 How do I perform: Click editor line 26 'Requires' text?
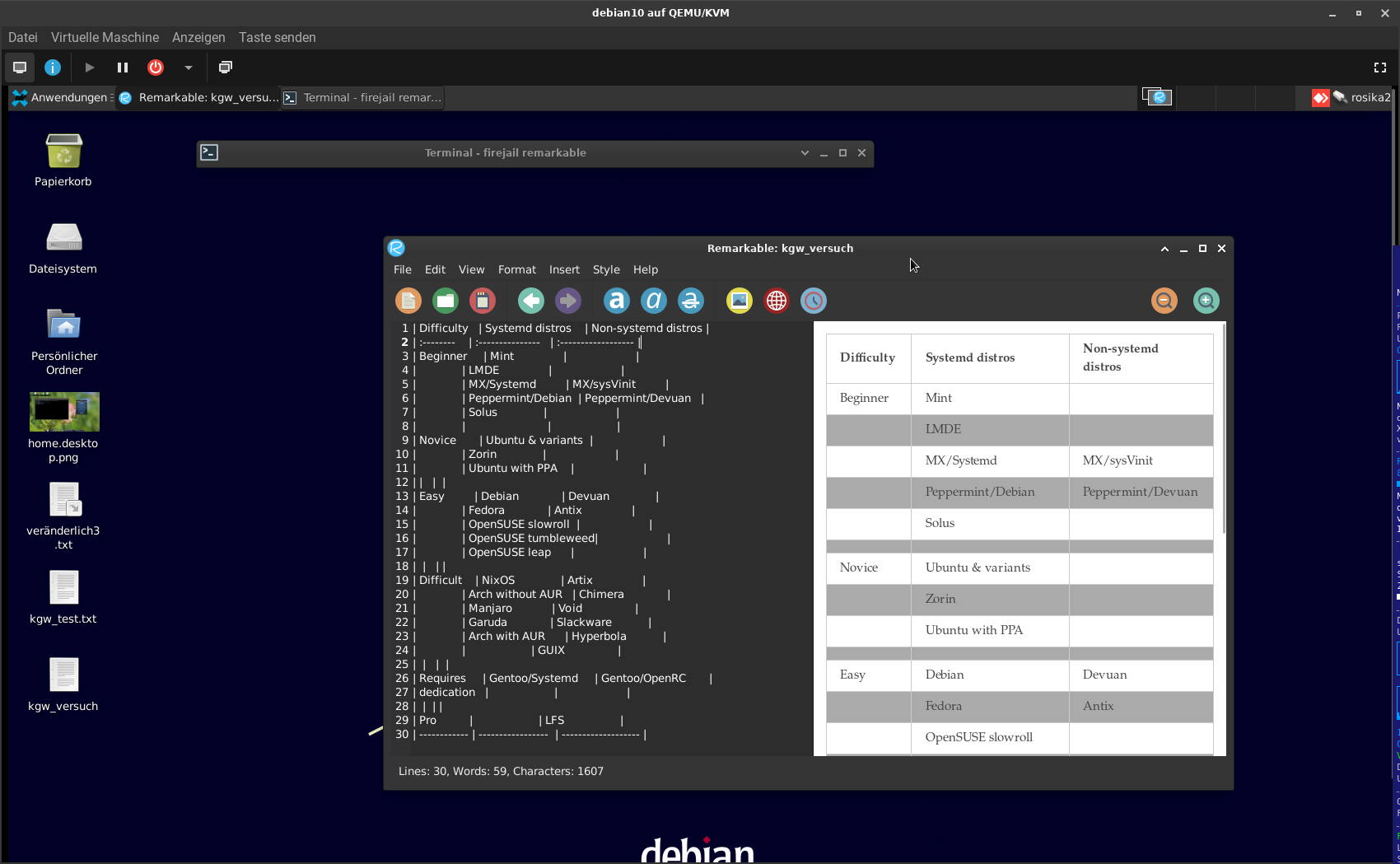[x=442, y=678]
